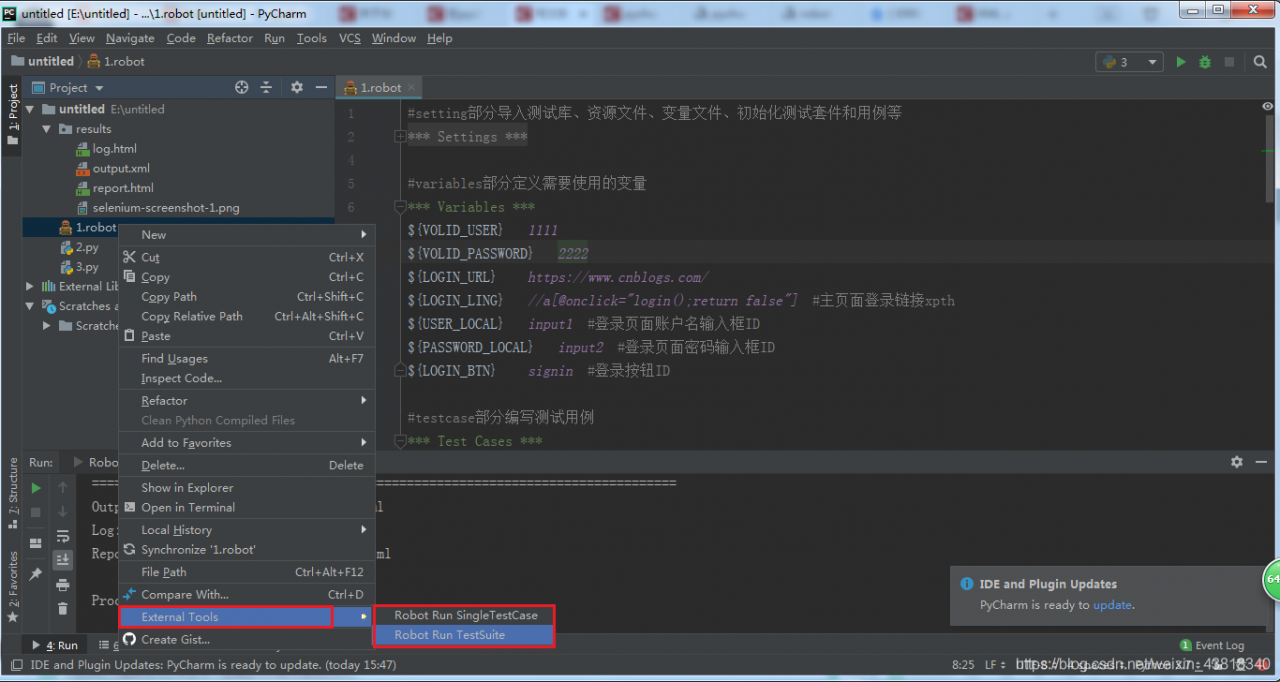The image size is (1280, 682).
Task: Toggle tool window bars via status bar corner icon
Action: coord(16,665)
